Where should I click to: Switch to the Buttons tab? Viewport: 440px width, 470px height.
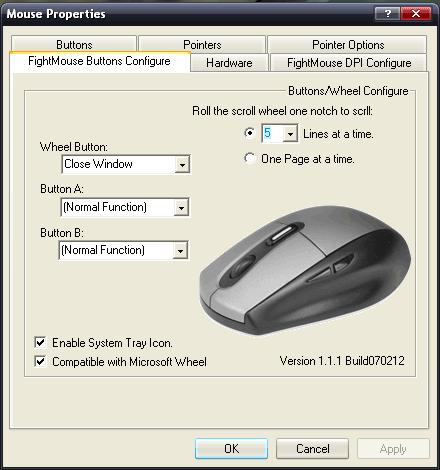(x=74, y=44)
